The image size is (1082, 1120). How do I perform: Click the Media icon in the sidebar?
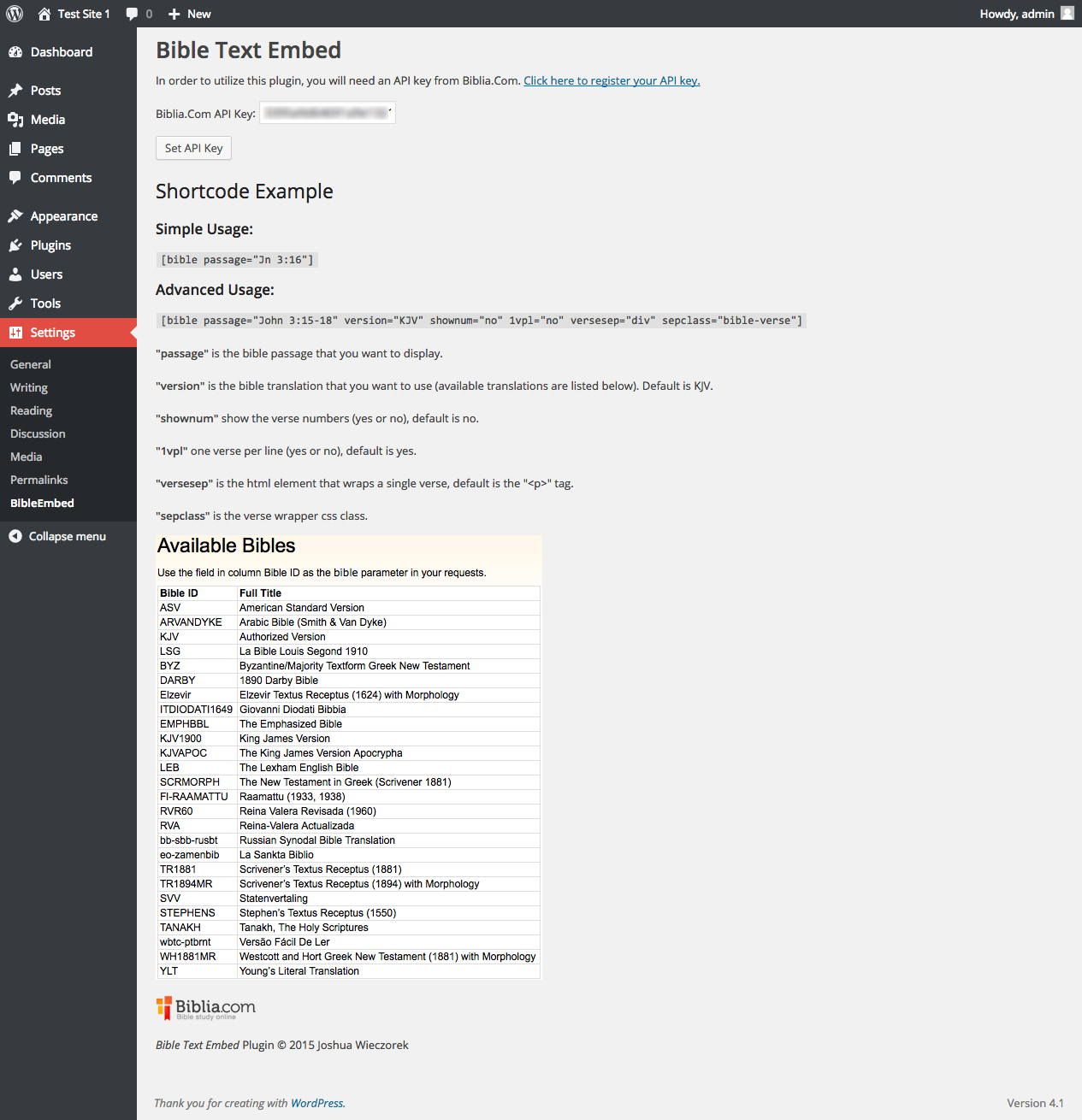[15, 120]
